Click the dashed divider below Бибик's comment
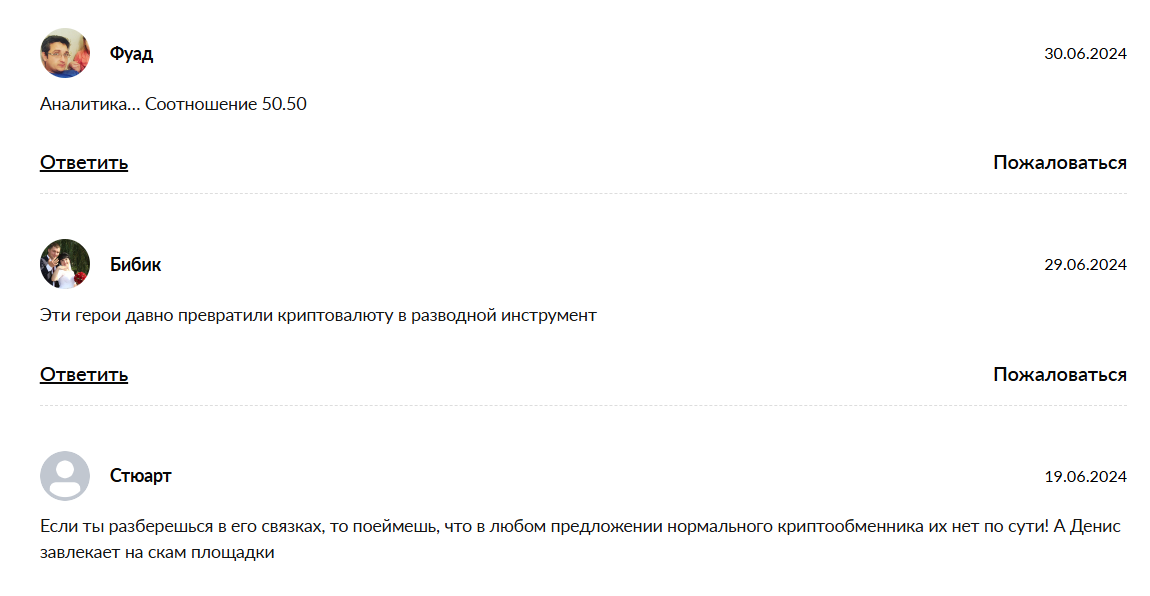 [x=583, y=405]
